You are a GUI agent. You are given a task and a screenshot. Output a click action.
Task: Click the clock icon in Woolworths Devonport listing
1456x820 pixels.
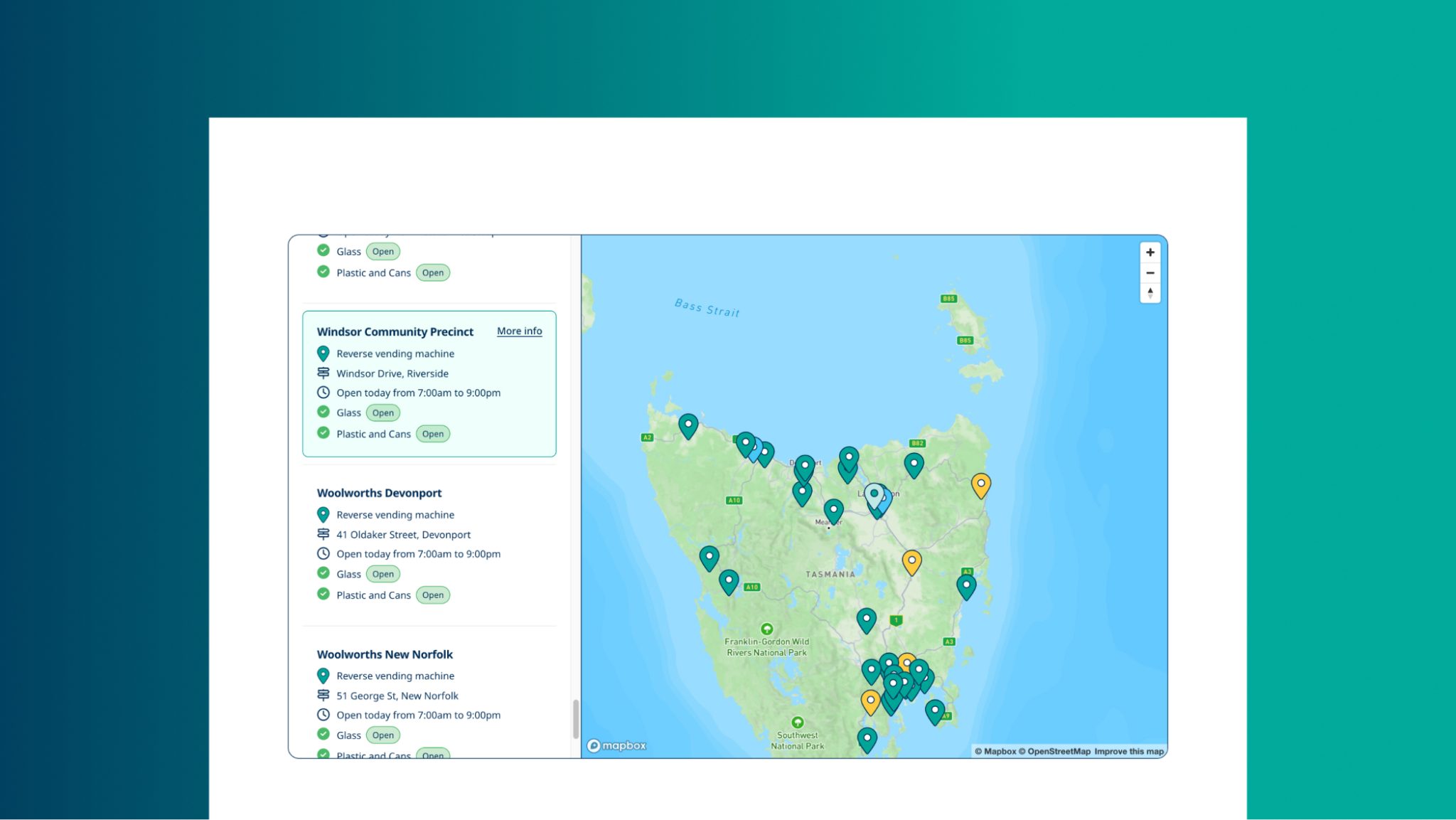[323, 553]
